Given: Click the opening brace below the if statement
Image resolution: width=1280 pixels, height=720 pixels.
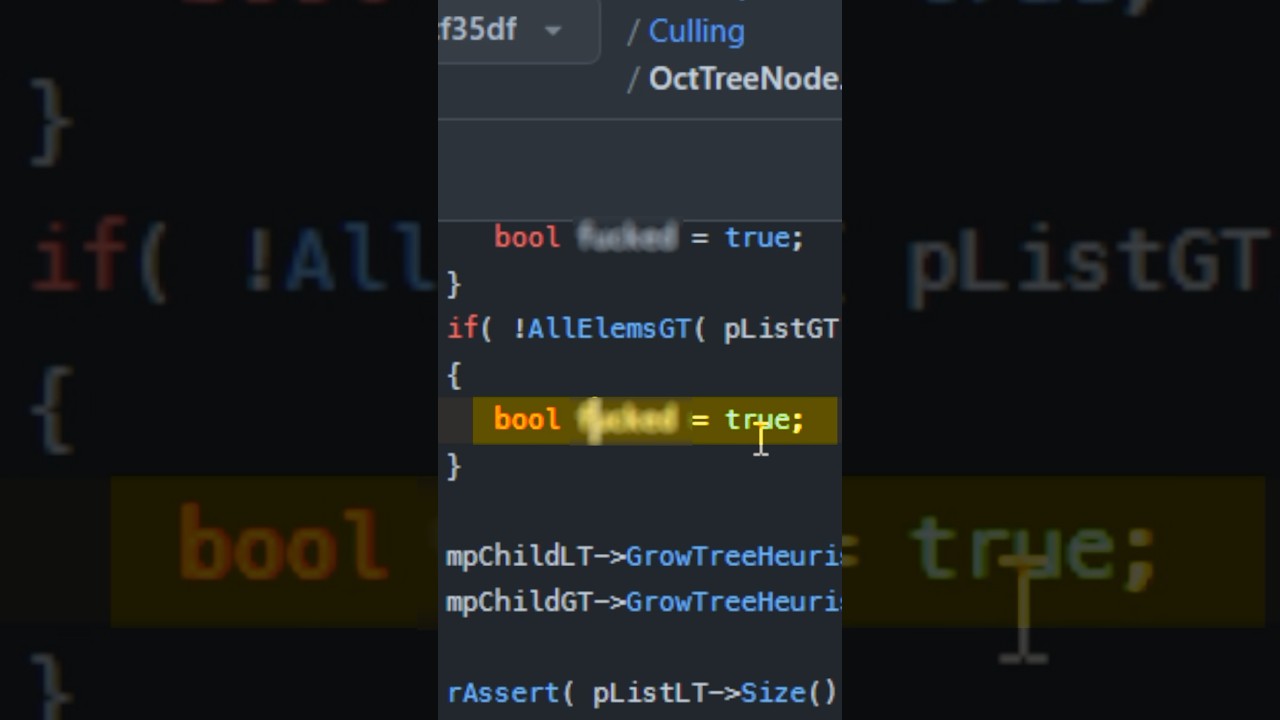Looking at the screenshot, I should click(454, 375).
